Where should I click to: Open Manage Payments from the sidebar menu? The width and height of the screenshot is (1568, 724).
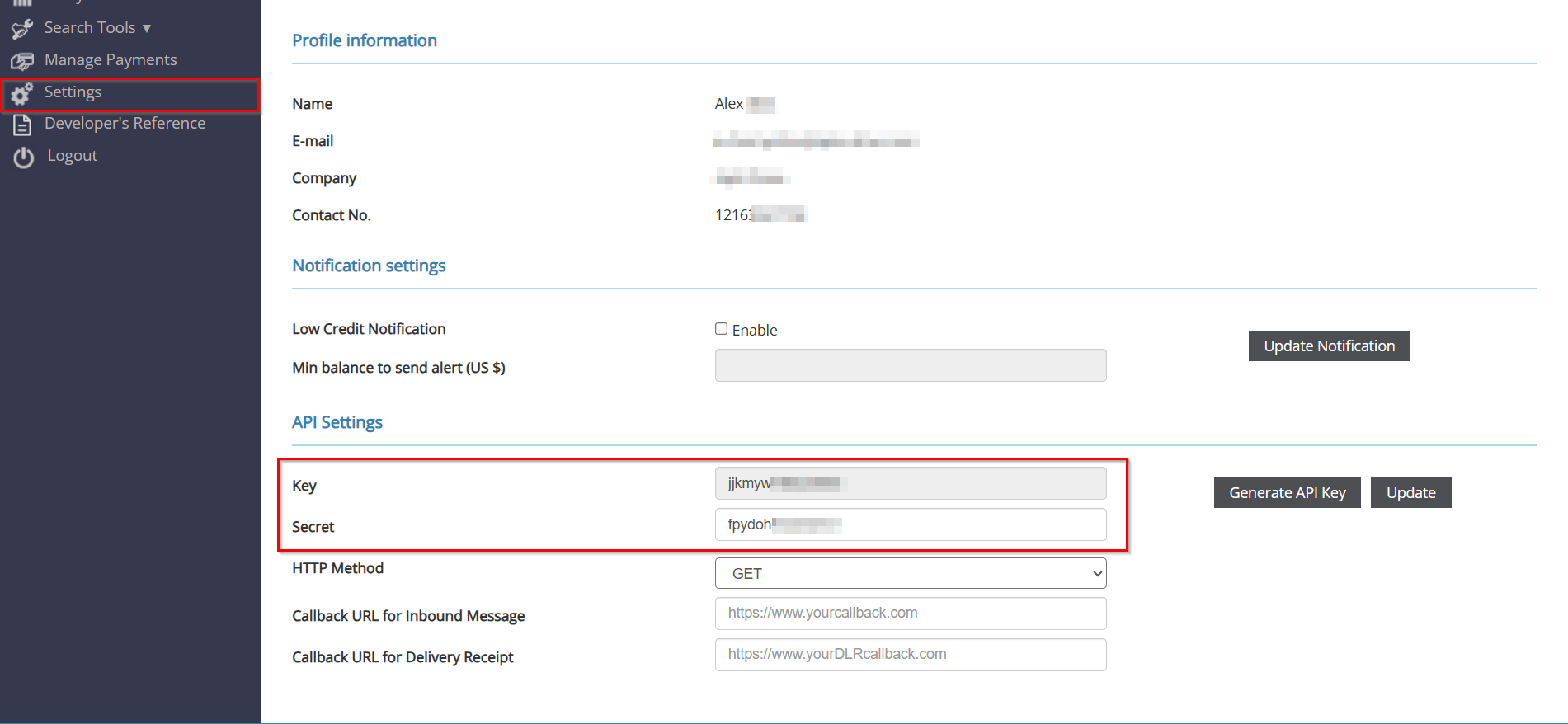(x=111, y=60)
